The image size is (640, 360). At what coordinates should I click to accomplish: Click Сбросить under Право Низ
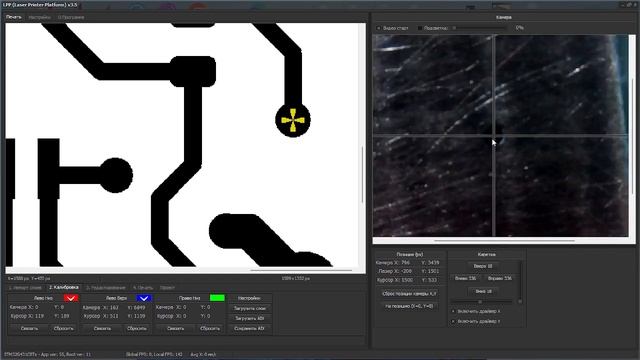point(210,328)
